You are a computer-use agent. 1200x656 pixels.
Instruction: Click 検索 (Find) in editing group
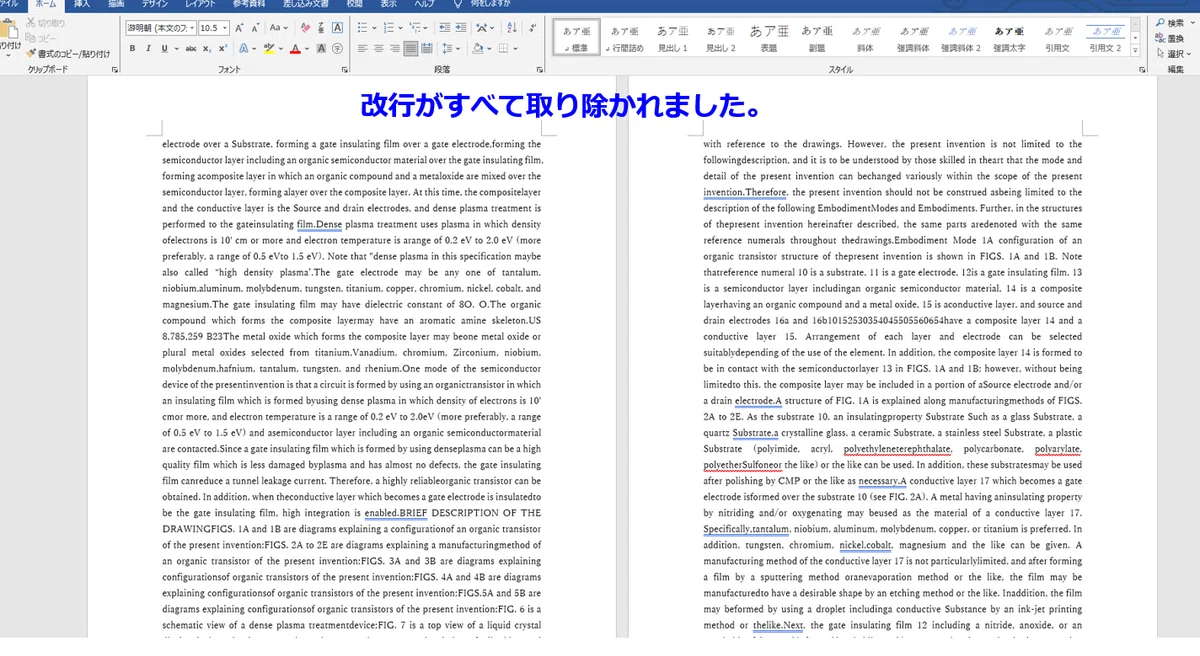click(x=1169, y=23)
